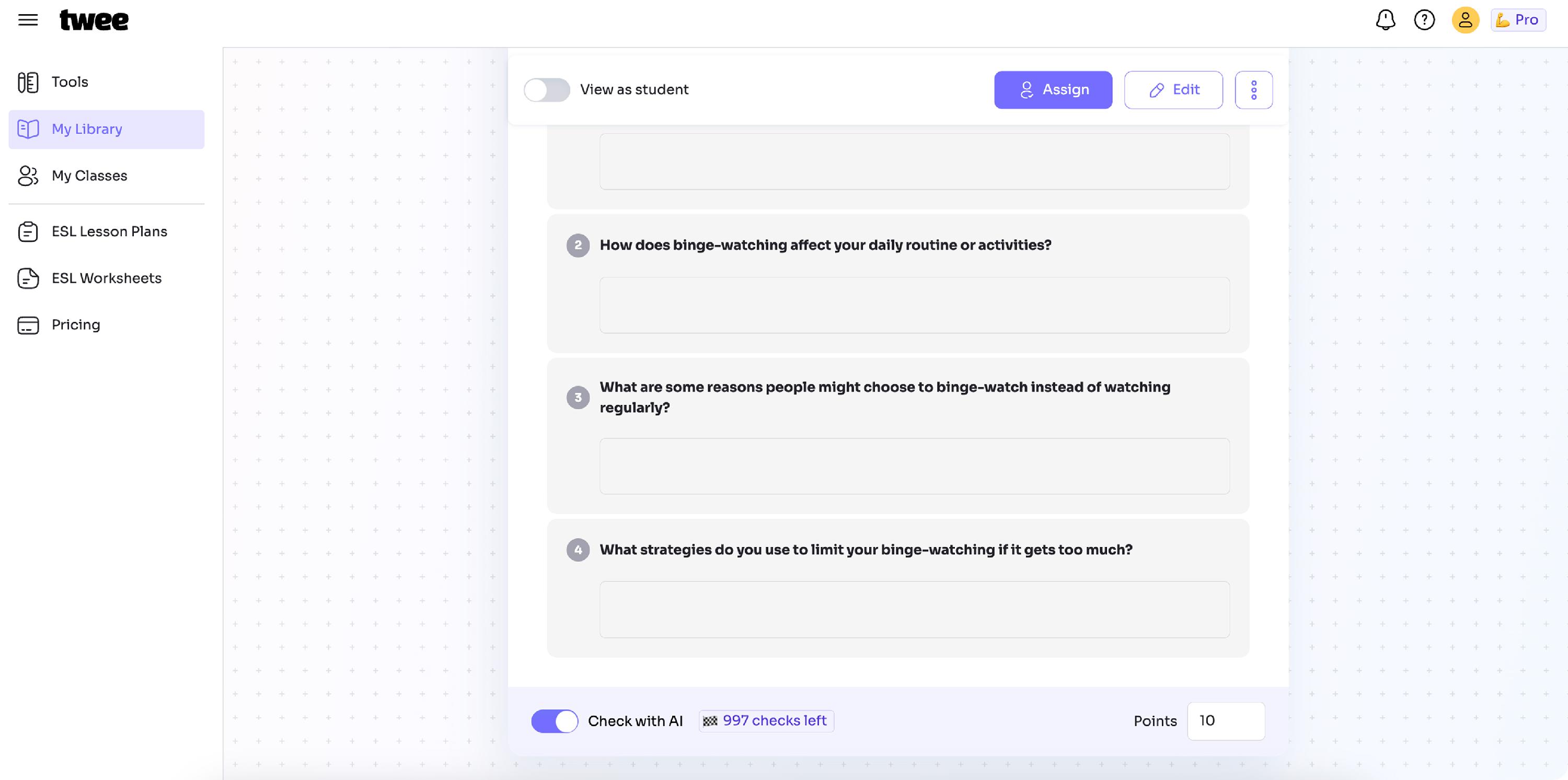1568x780 pixels.
Task: Go to My Library
Action: tap(107, 129)
